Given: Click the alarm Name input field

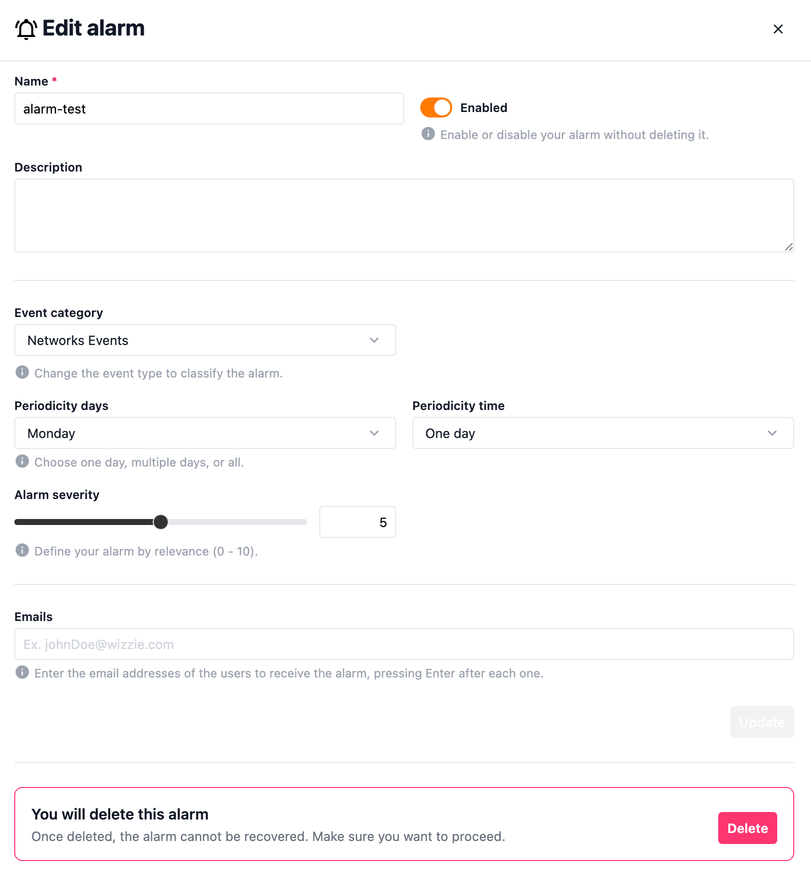Looking at the screenshot, I should pyautogui.click(x=209, y=109).
